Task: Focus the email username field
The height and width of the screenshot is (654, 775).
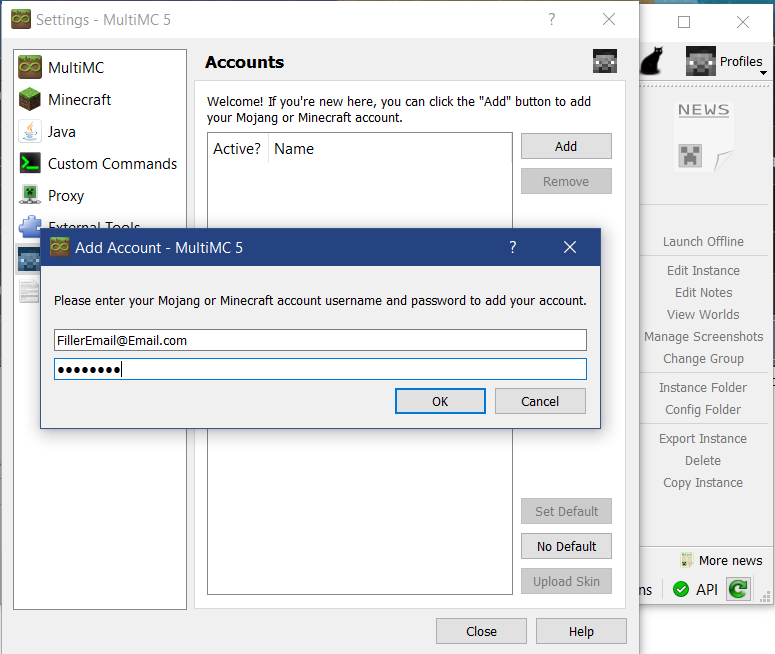Action: 320,340
